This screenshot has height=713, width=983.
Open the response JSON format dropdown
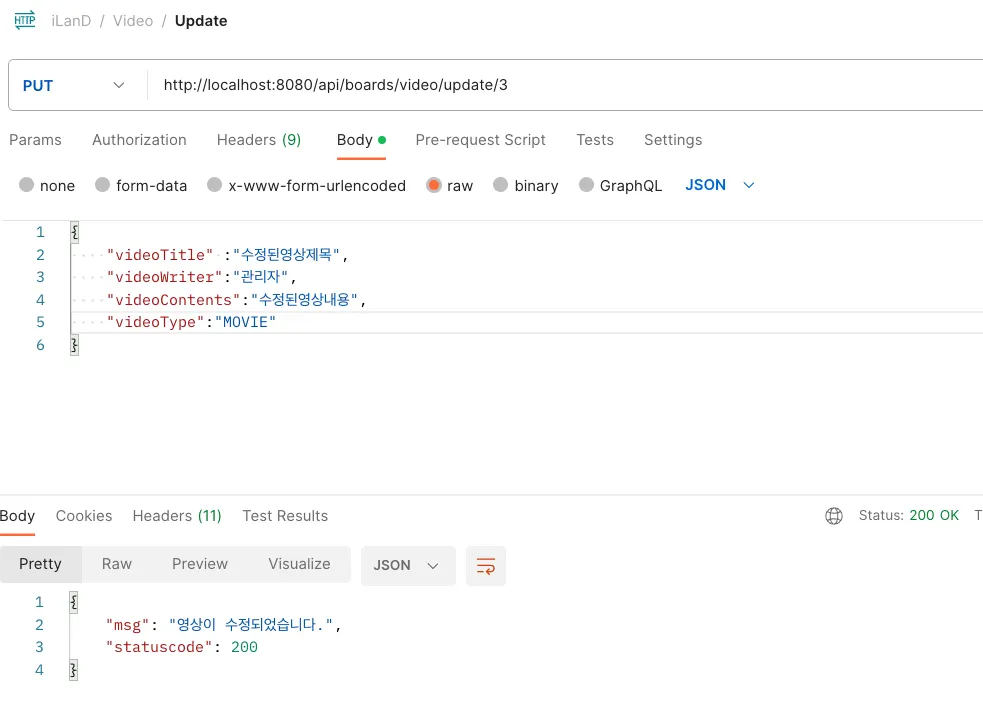(407, 566)
